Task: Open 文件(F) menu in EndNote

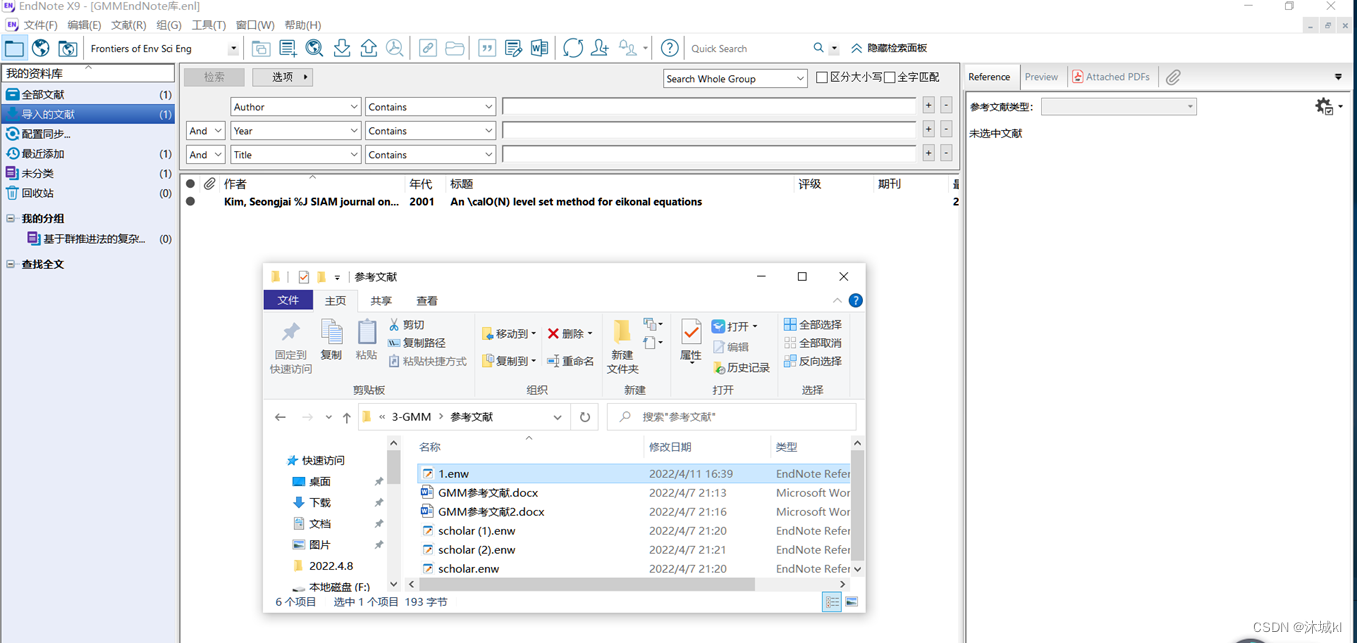Action: 40,25
